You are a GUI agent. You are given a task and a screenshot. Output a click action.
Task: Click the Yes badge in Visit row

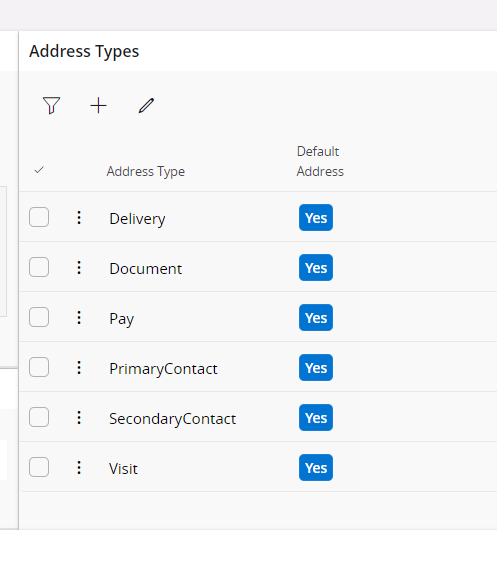(x=316, y=468)
